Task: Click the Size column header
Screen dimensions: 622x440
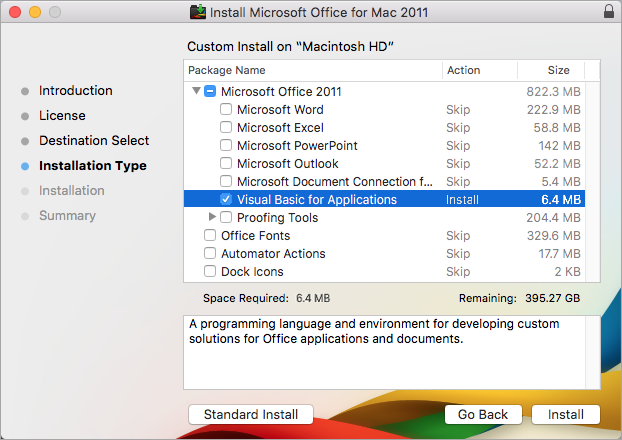Action: click(x=558, y=71)
